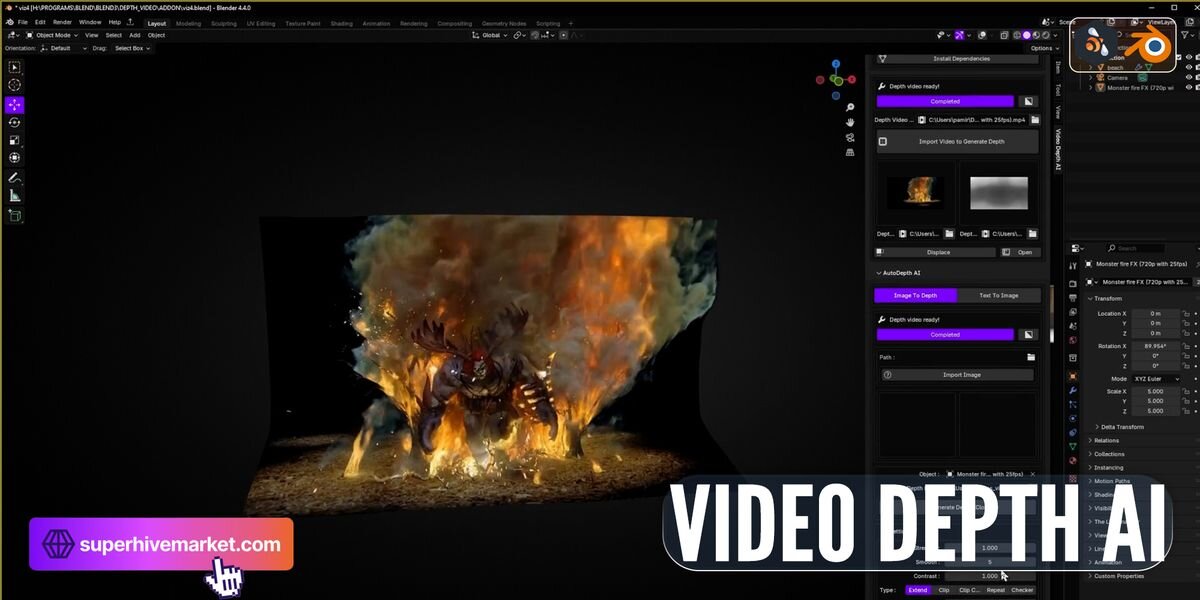Select the Select Box tool in the toolbar

14,67
